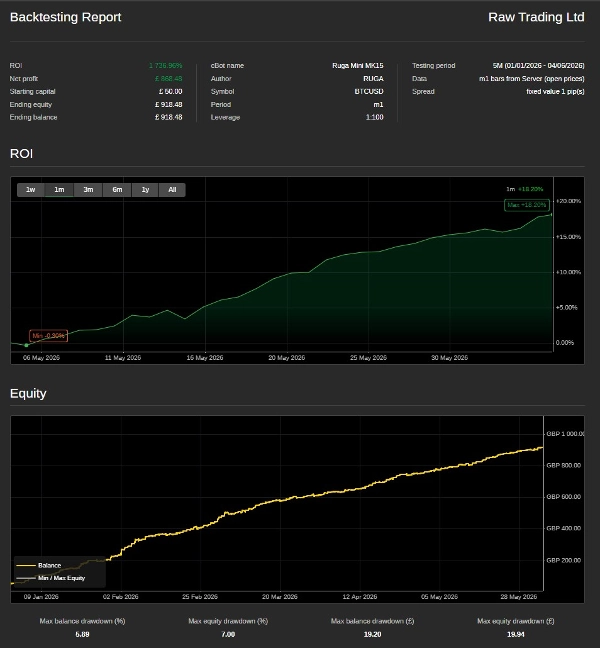Image resolution: width=600 pixels, height=648 pixels.
Task: Click the BTCUSD symbol value
Action: click(369, 91)
